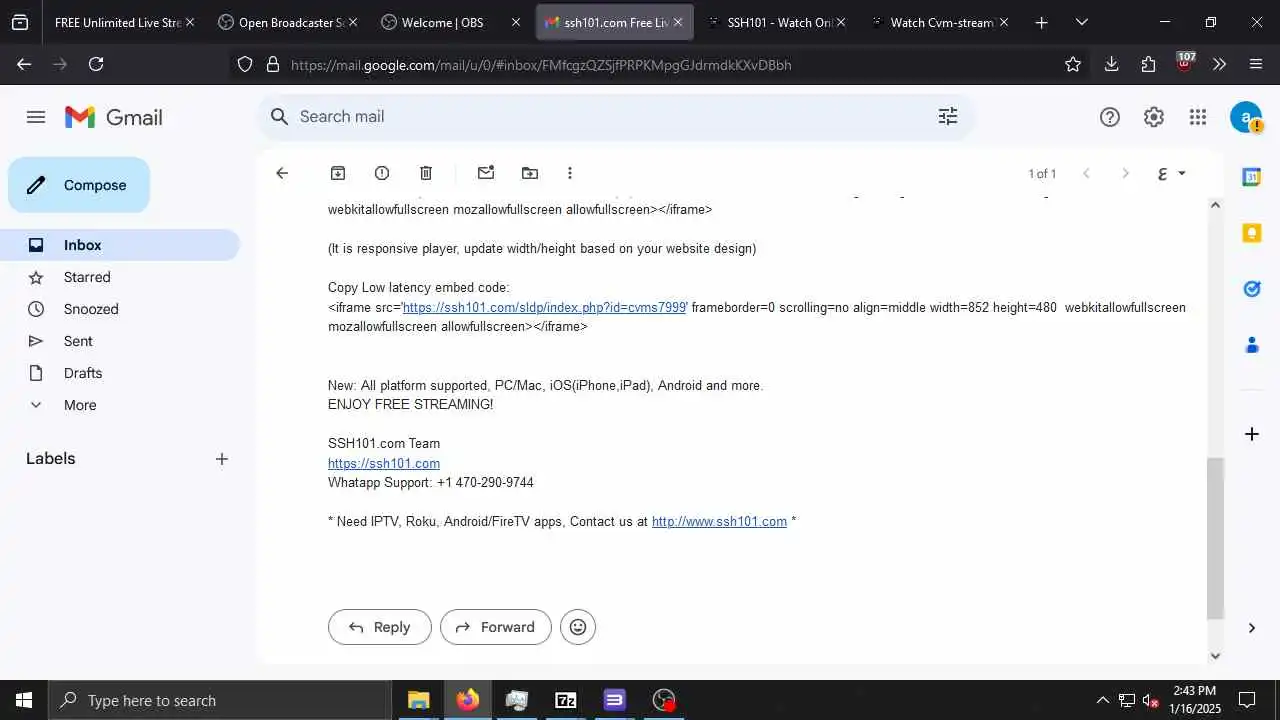Select Inbox in sidebar

point(120,245)
